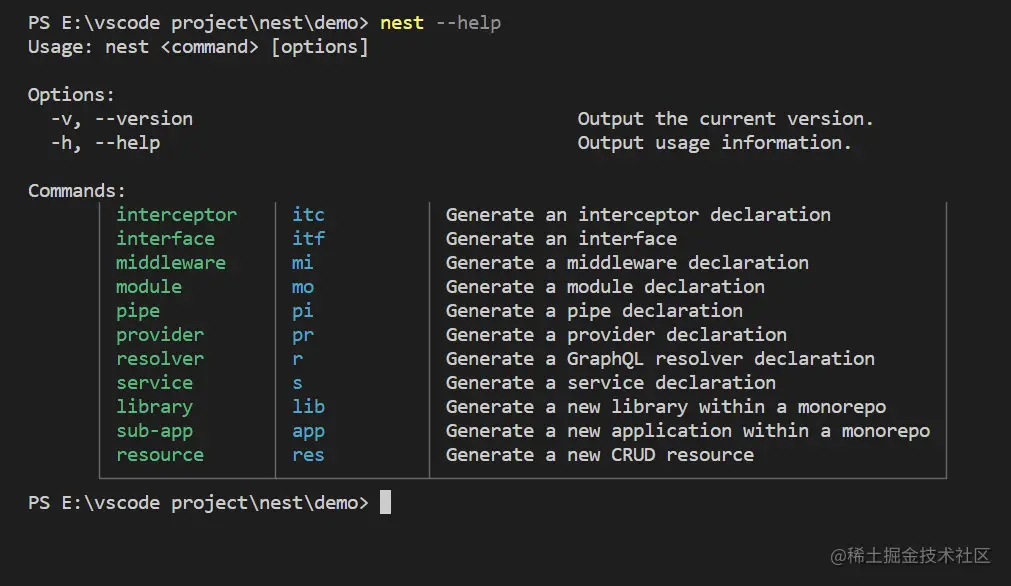Screen dimensions: 1011x586
Task: Click the terminal cursor block at the prompt
Action: coord(386,502)
